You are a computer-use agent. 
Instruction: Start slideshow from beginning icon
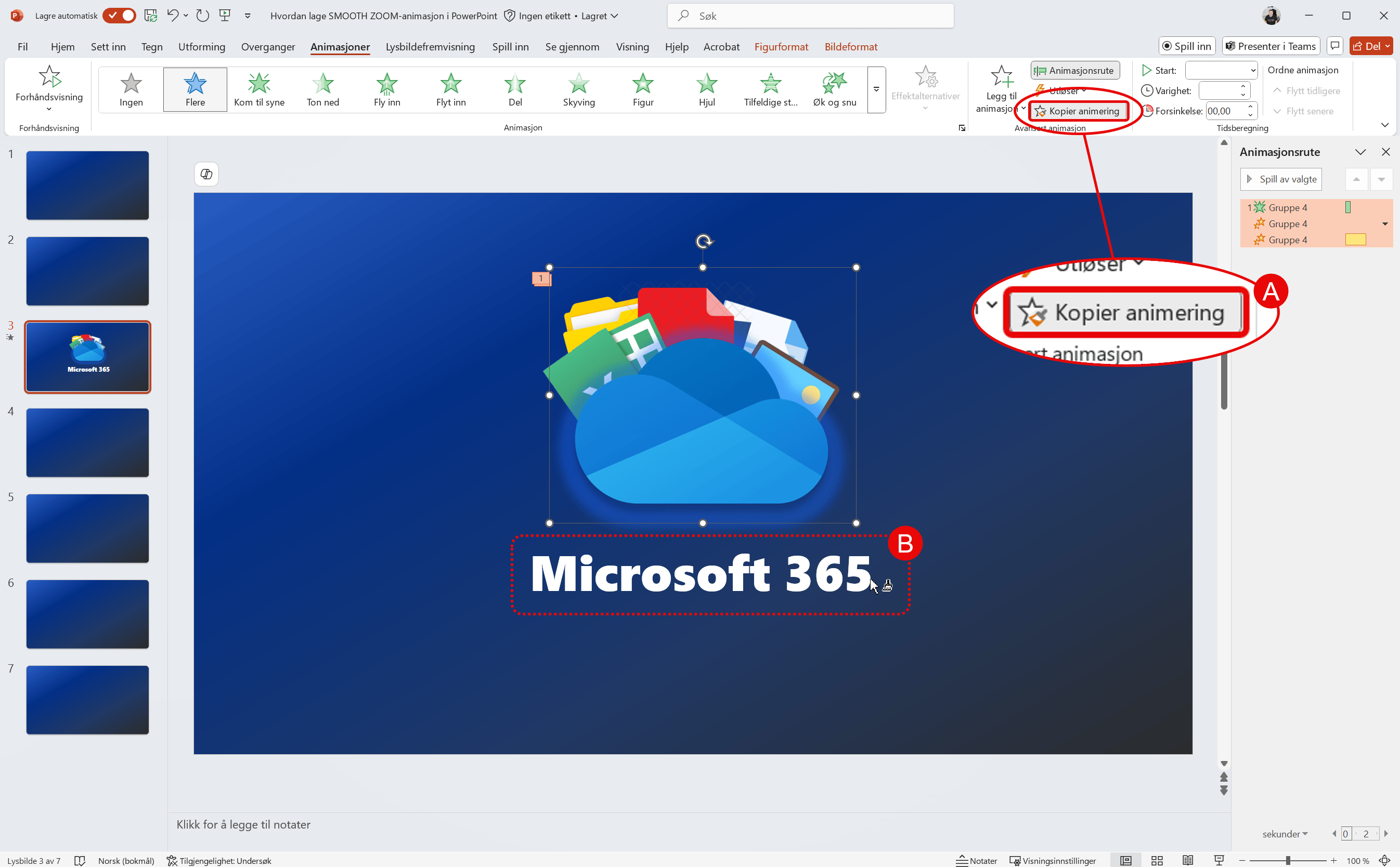(x=225, y=16)
